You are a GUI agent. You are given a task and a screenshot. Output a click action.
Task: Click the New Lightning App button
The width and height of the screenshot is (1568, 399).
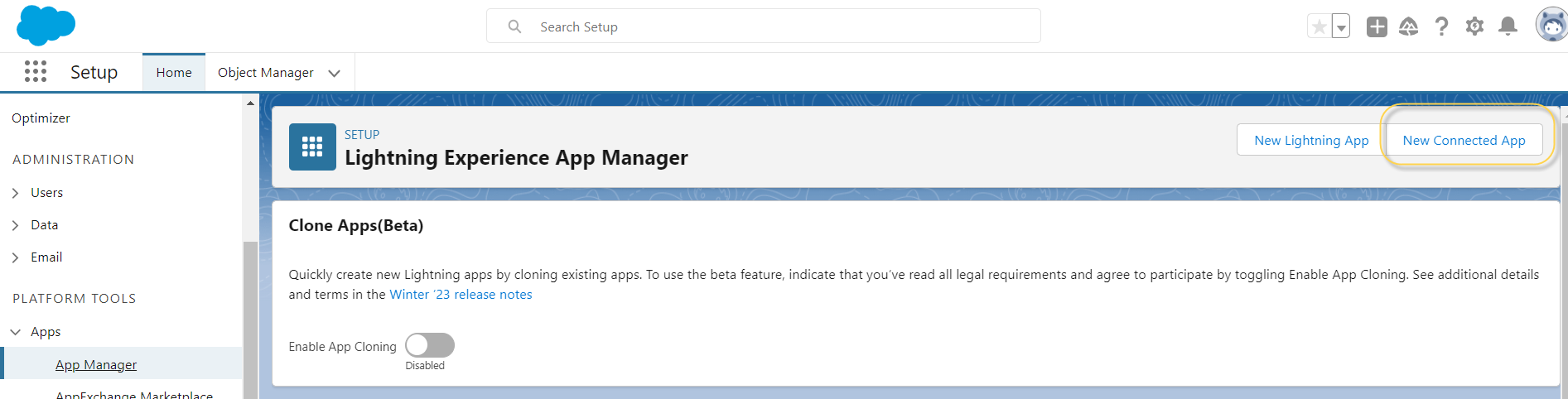tap(1311, 140)
